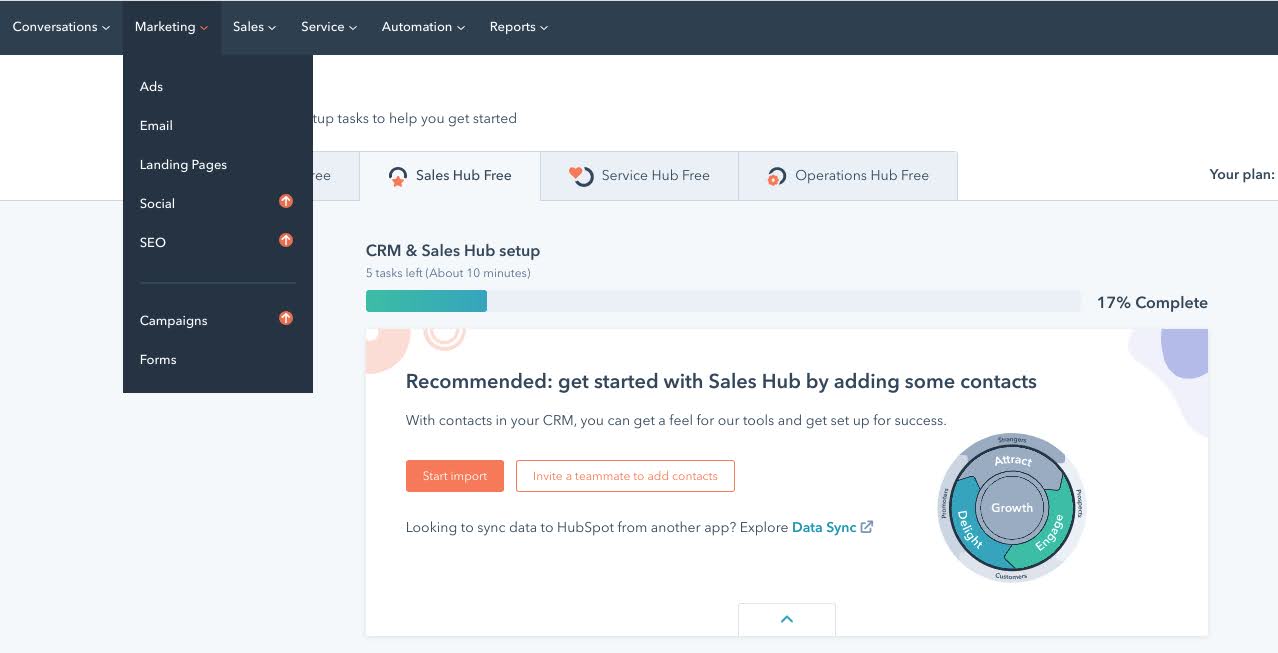Click the Engage segment of the flywheel
The height and width of the screenshot is (653, 1278).
(x=1050, y=533)
